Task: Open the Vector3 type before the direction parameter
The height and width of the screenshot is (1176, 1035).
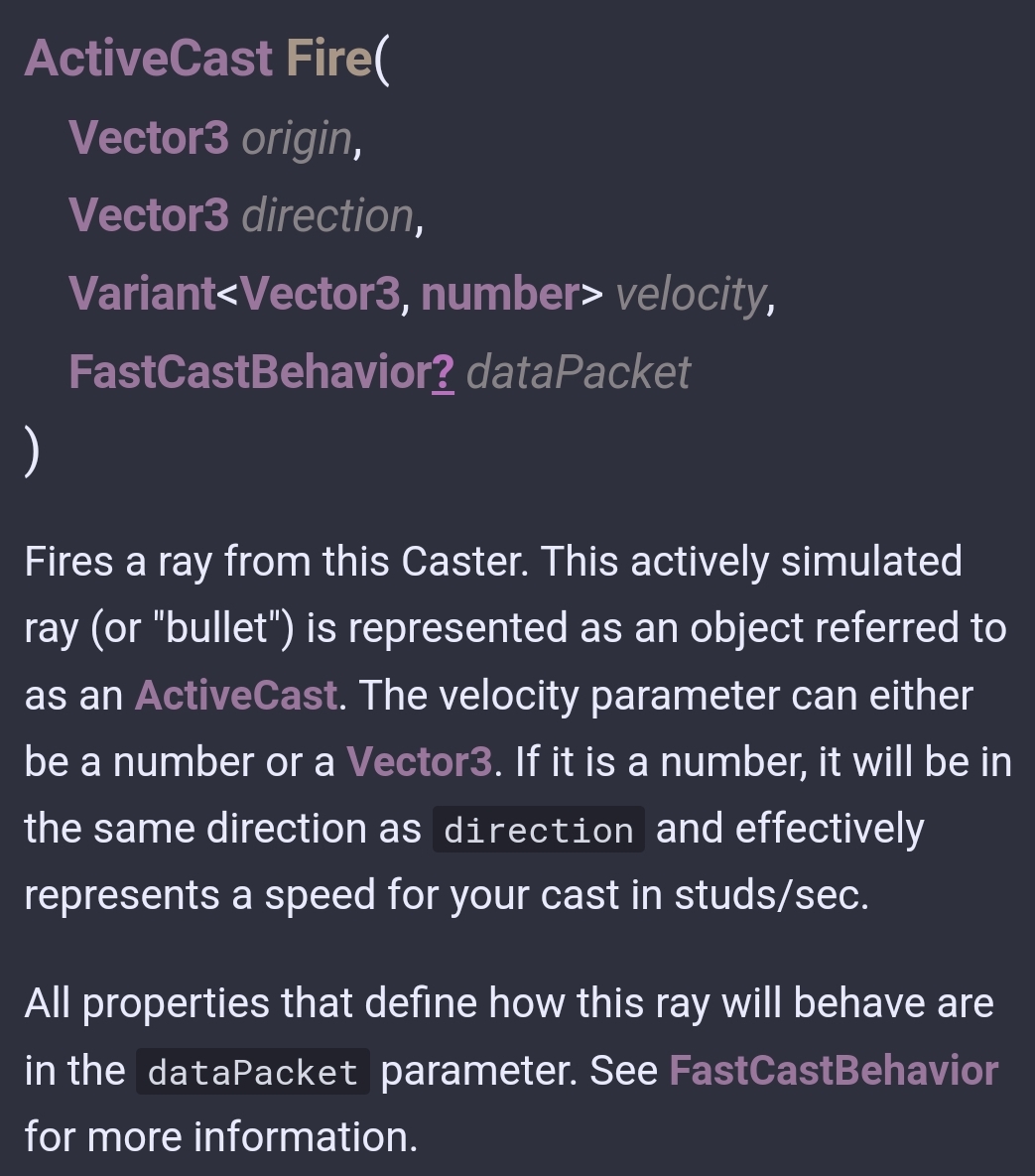Action: pyautogui.click(x=149, y=215)
